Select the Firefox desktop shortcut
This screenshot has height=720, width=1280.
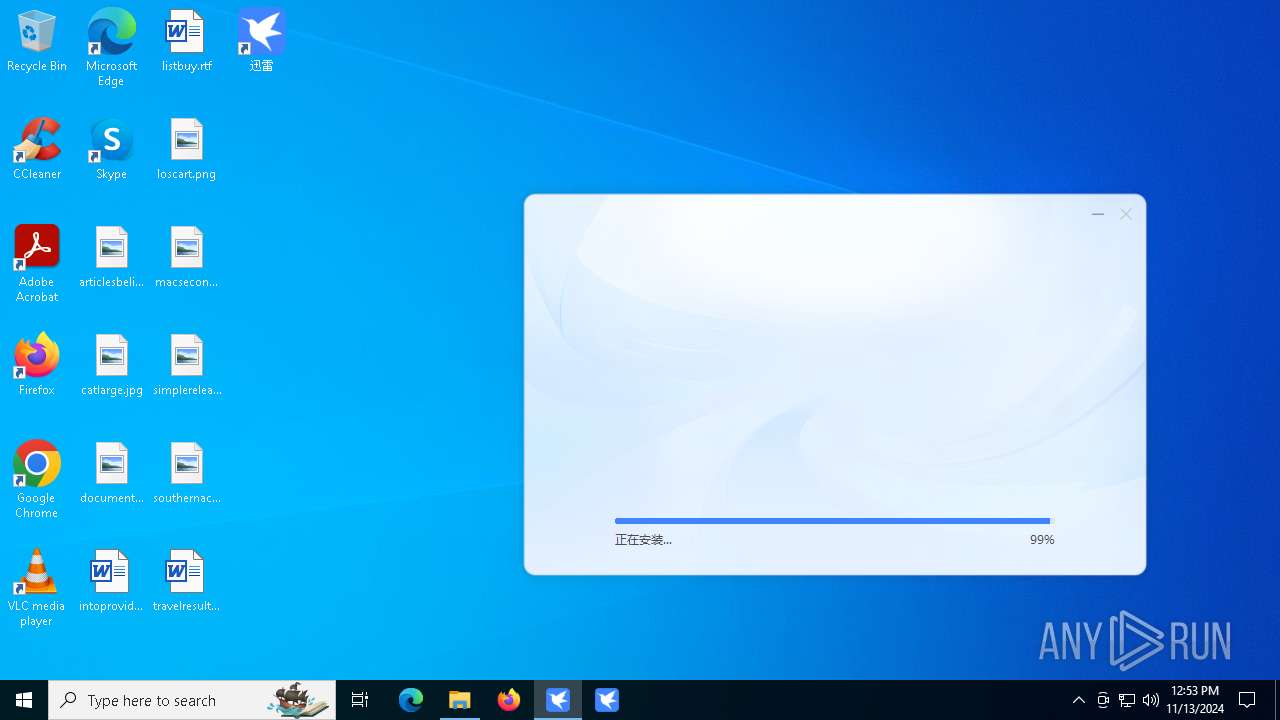click(x=37, y=366)
